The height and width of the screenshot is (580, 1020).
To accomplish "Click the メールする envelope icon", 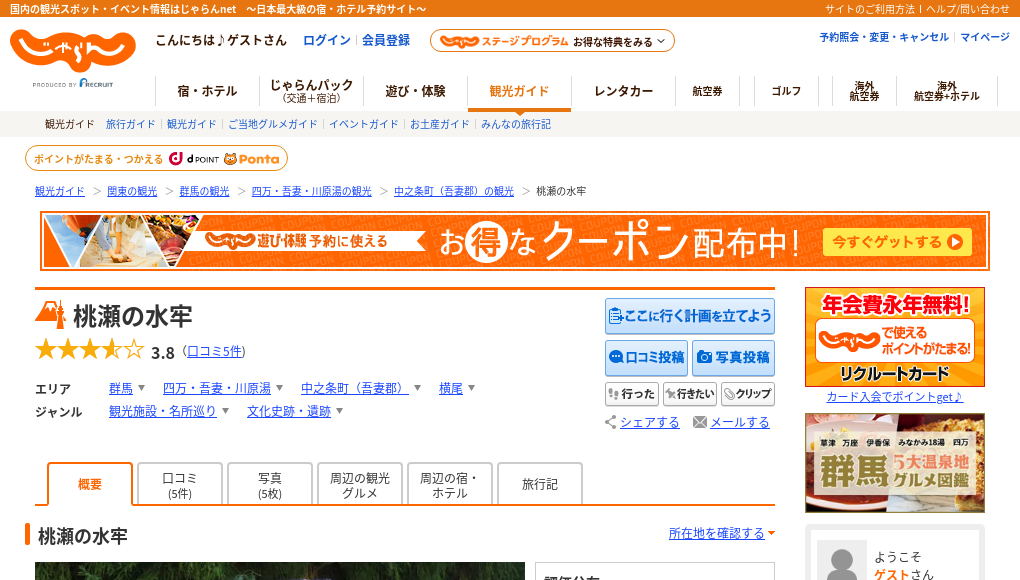I will coord(698,422).
